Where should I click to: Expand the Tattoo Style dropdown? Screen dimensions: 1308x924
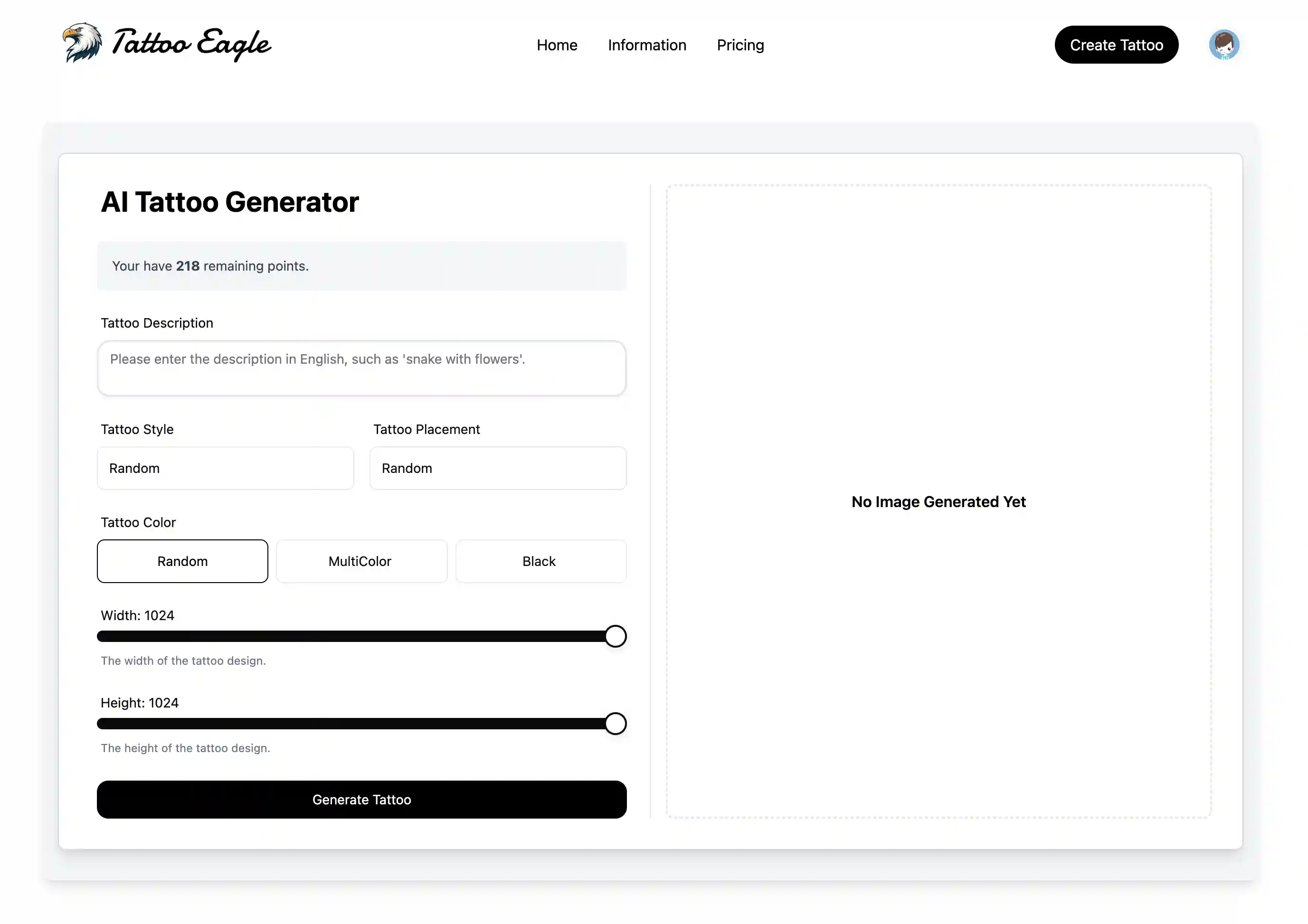225,467
